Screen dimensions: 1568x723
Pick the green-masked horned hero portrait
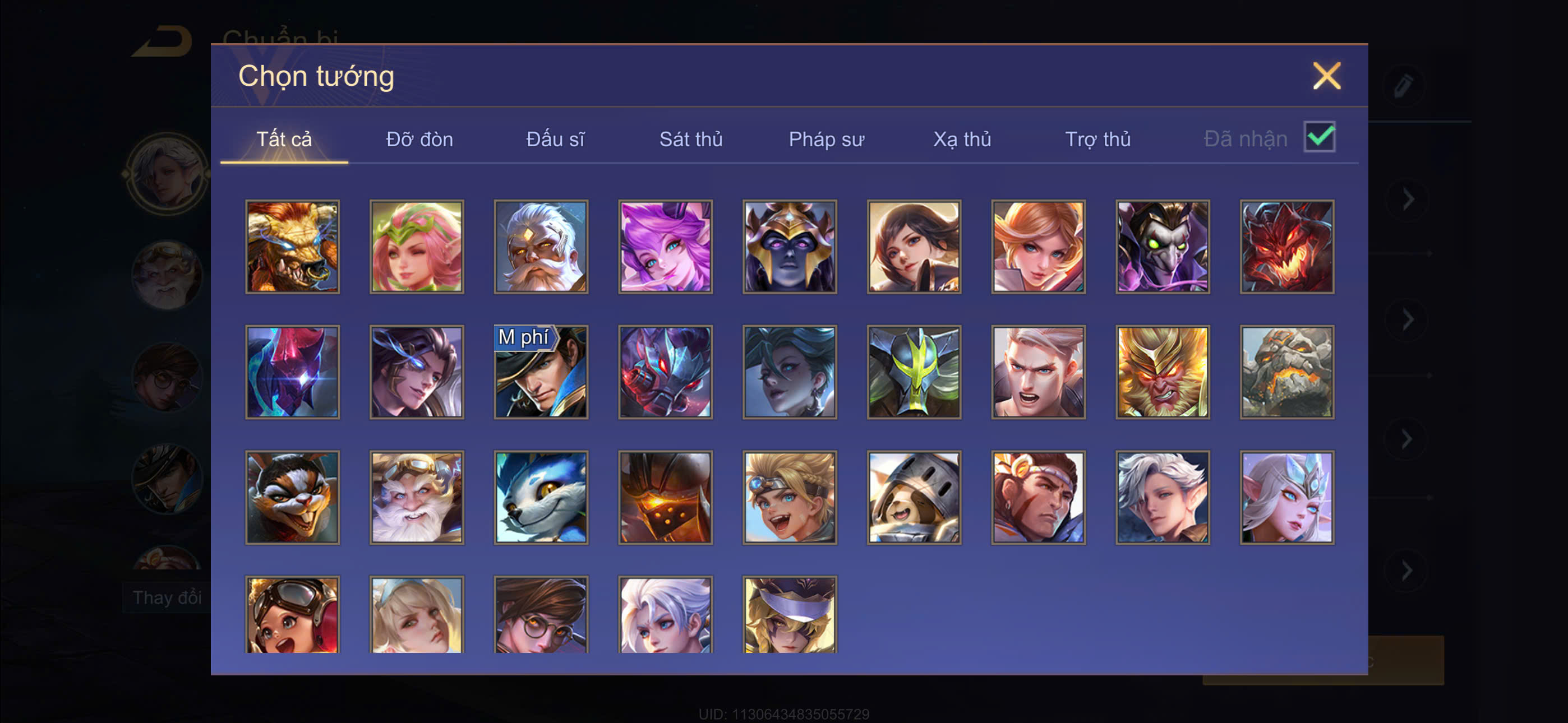(914, 372)
